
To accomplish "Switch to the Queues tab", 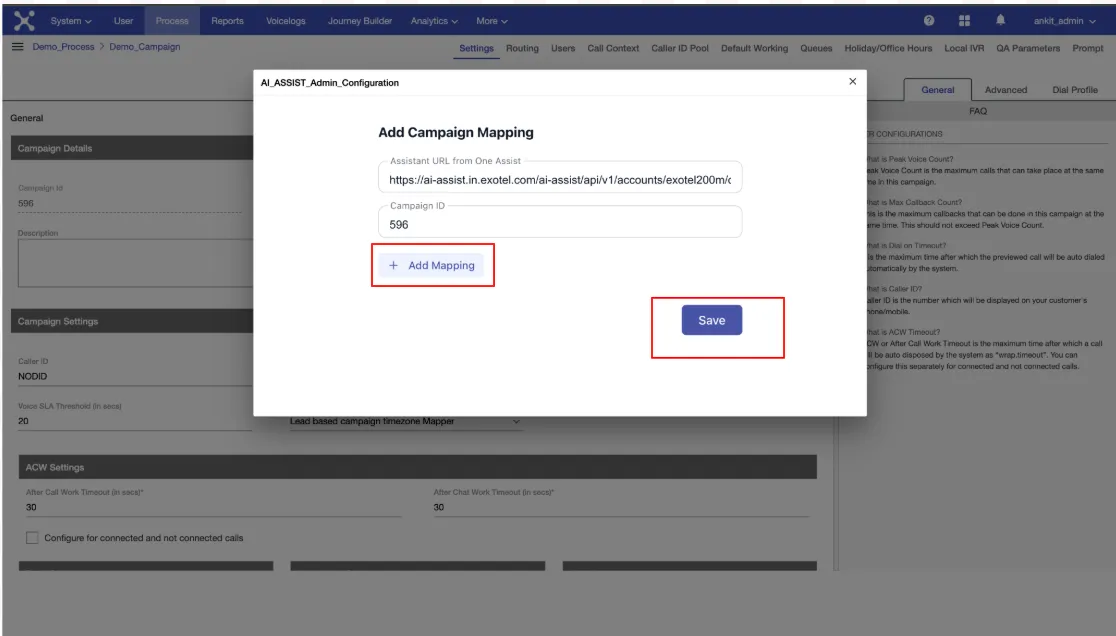I will coord(816,48).
